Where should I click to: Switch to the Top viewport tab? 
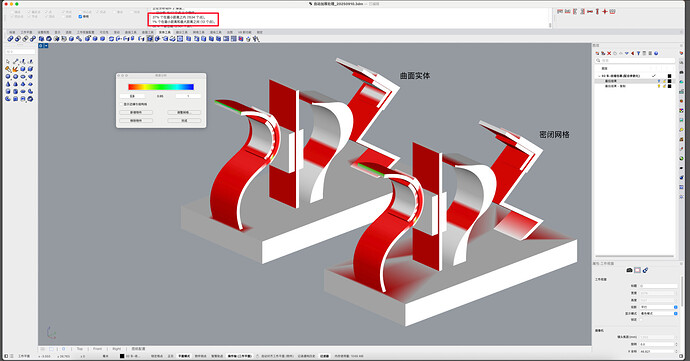(80, 349)
